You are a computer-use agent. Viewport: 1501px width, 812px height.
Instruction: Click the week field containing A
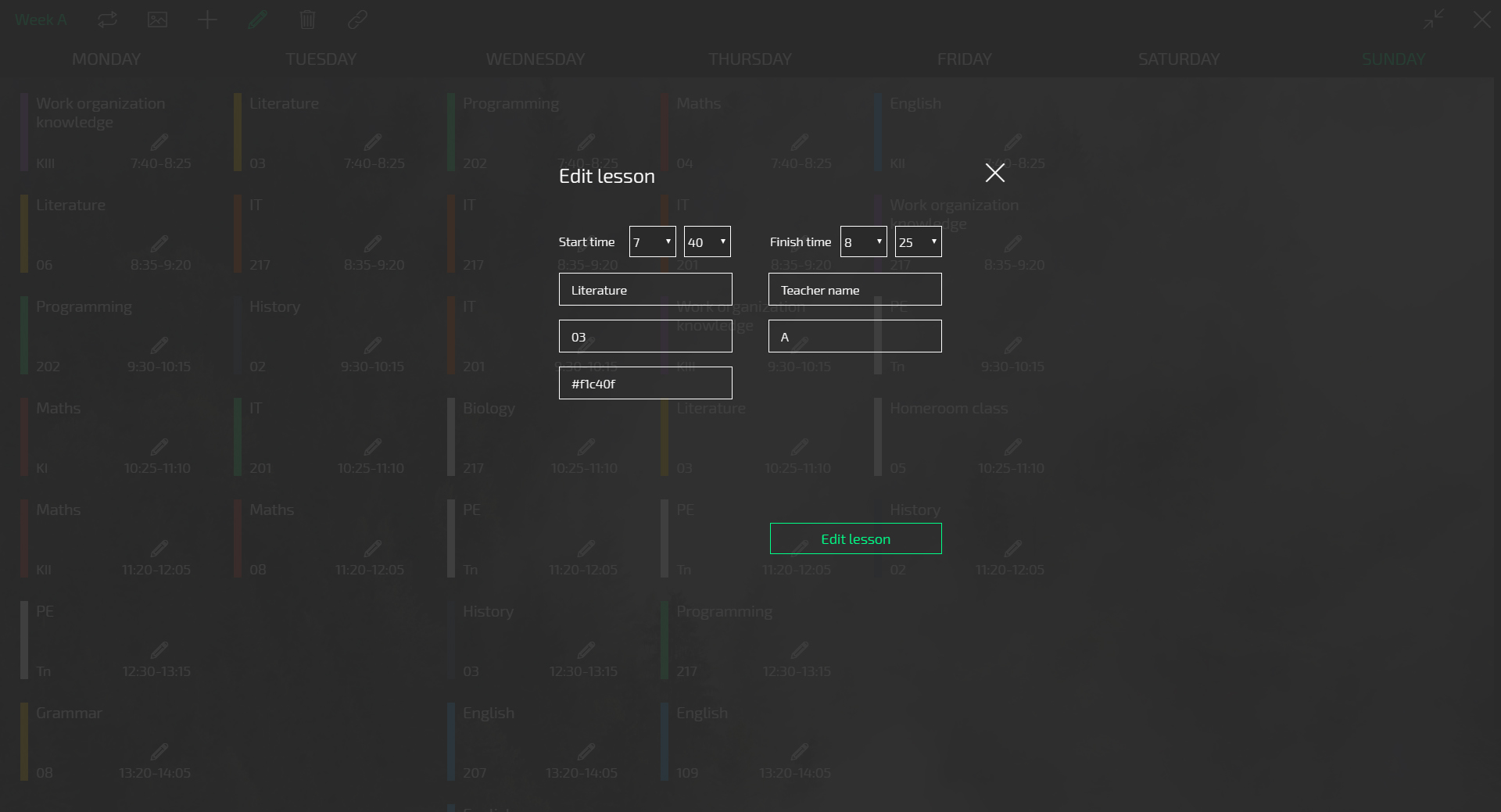pyautogui.click(x=854, y=336)
